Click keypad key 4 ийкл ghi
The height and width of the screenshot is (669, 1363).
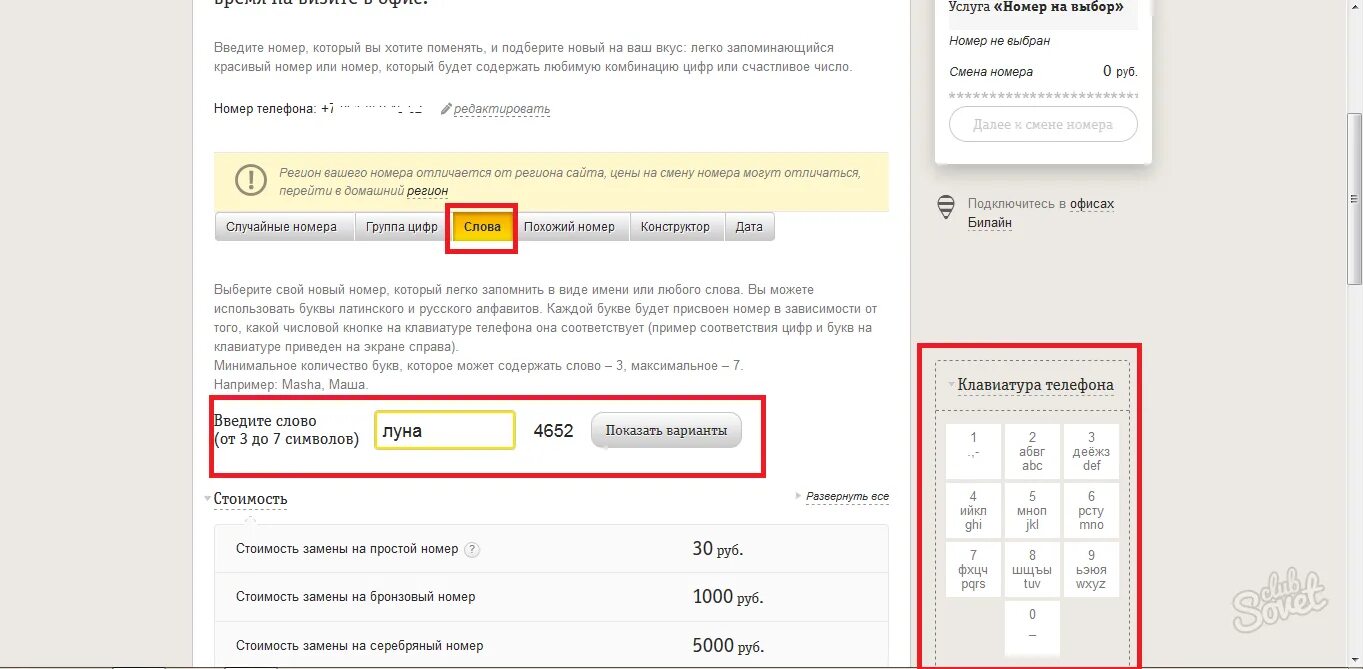pyautogui.click(x=973, y=510)
